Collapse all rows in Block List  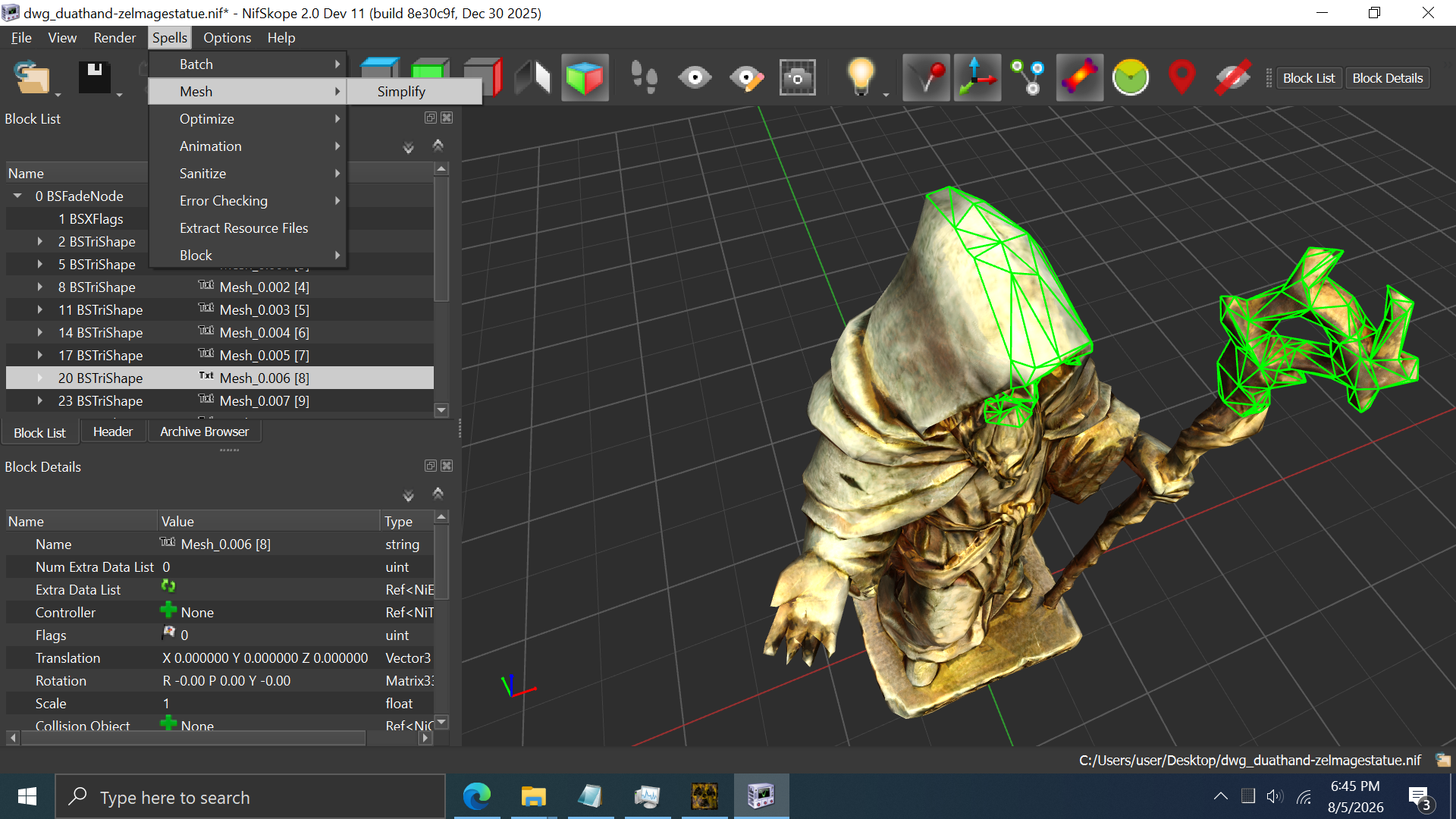pyautogui.click(x=438, y=146)
